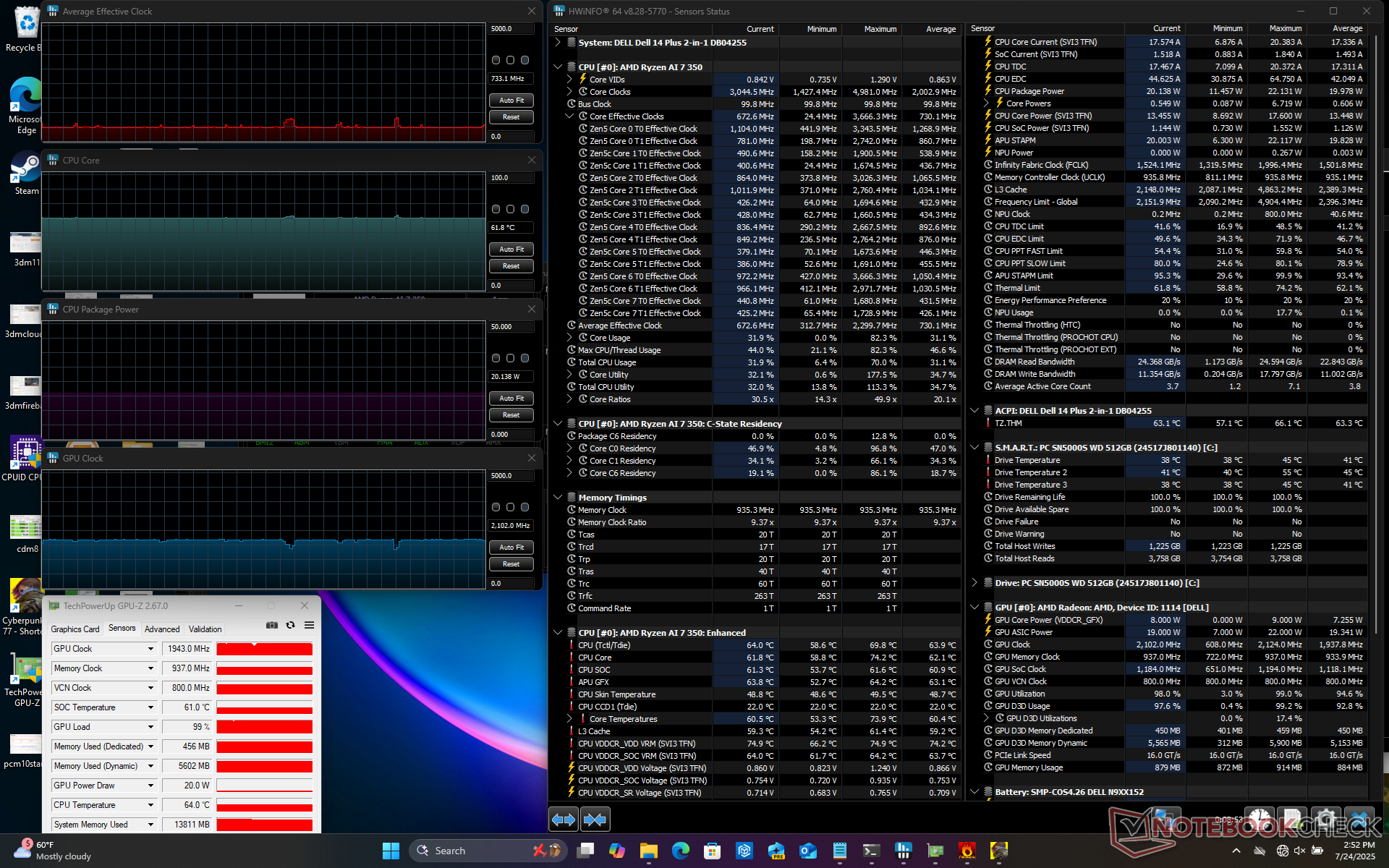Open File Explorer from the taskbar
Screen dimensions: 1389x868
[649, 851]
